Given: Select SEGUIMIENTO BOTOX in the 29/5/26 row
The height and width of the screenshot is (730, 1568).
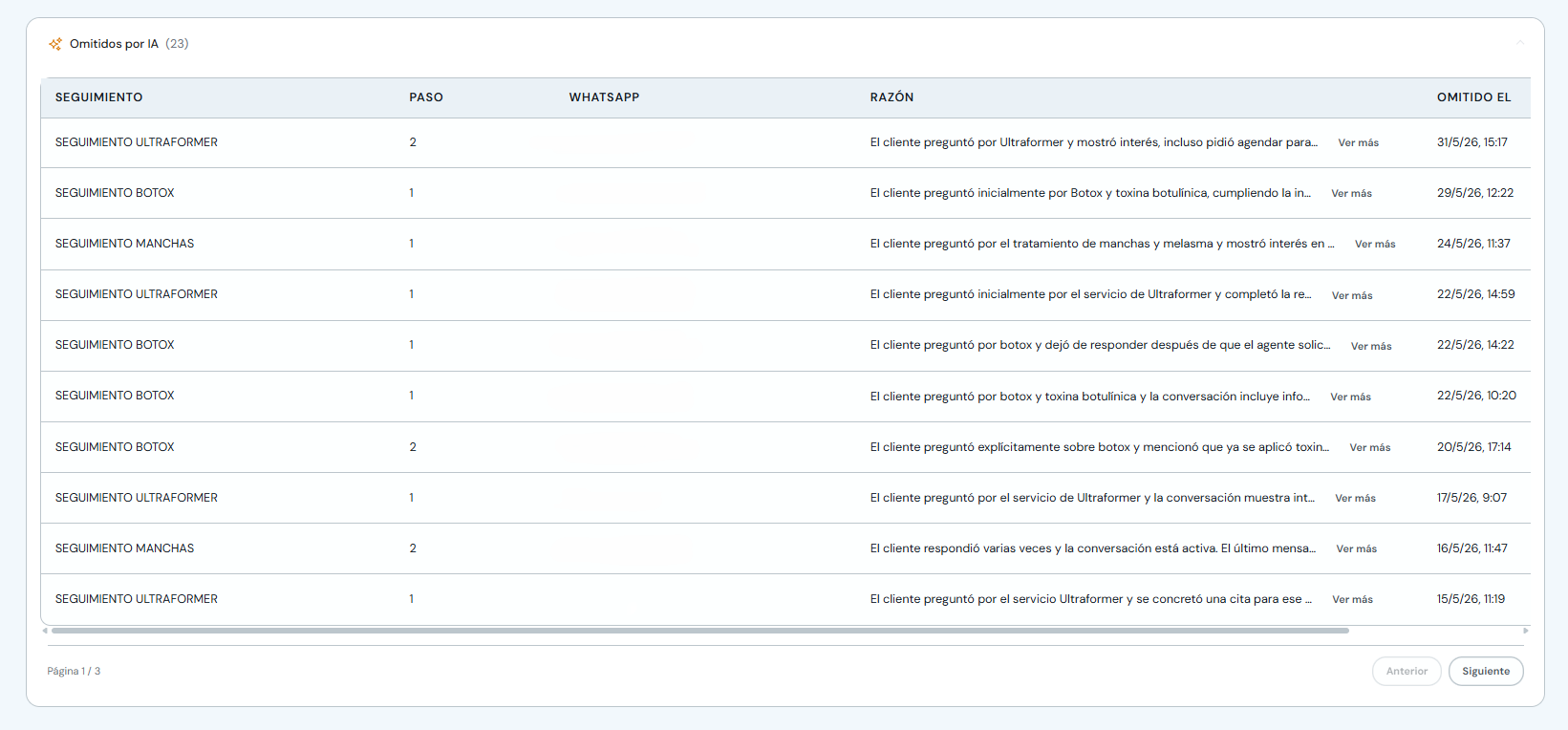Looking at the screenshot, I should coord(115,193).
